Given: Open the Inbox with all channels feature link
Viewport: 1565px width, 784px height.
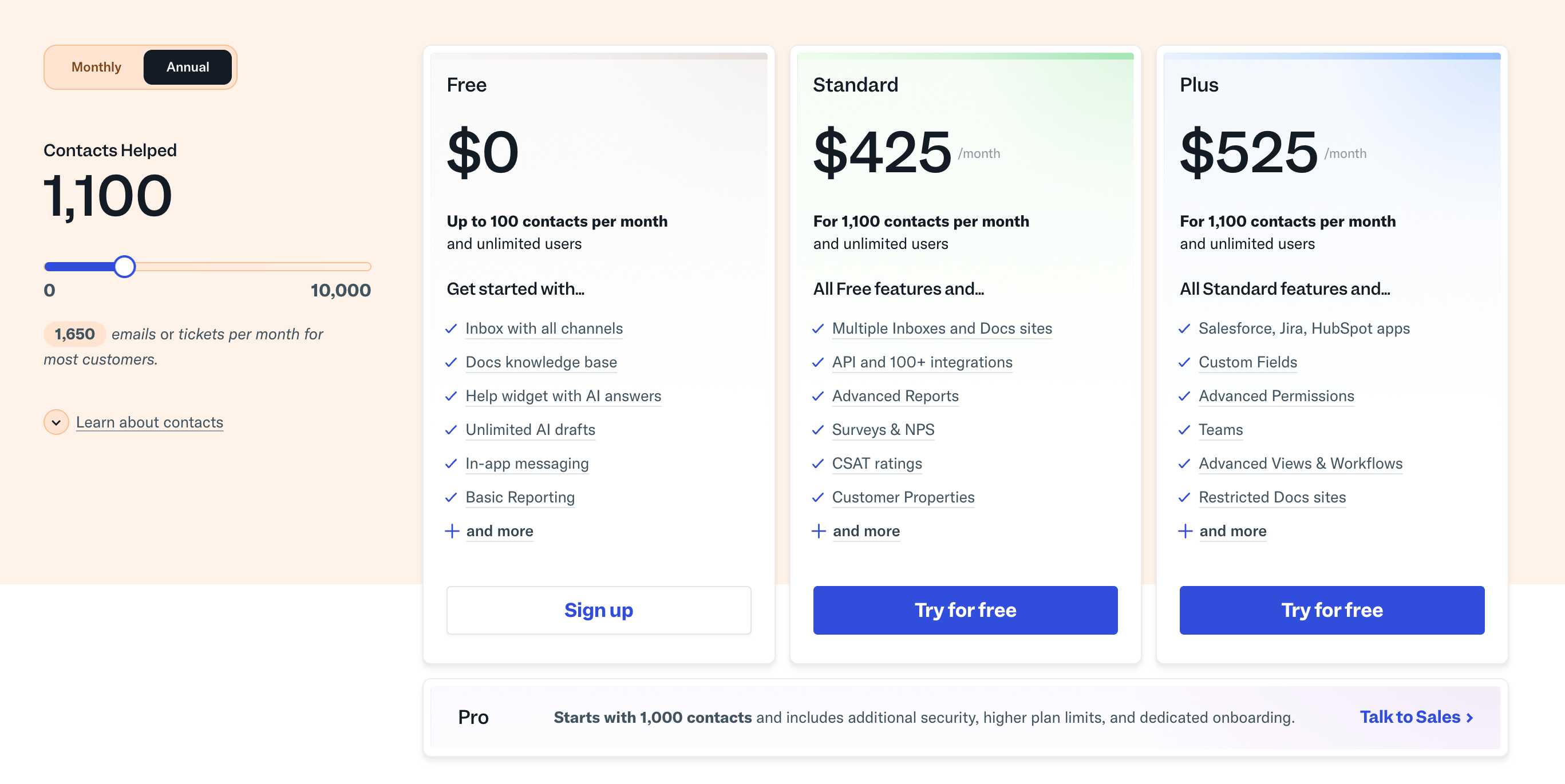Looking at the screenshot, I should 544,328.
